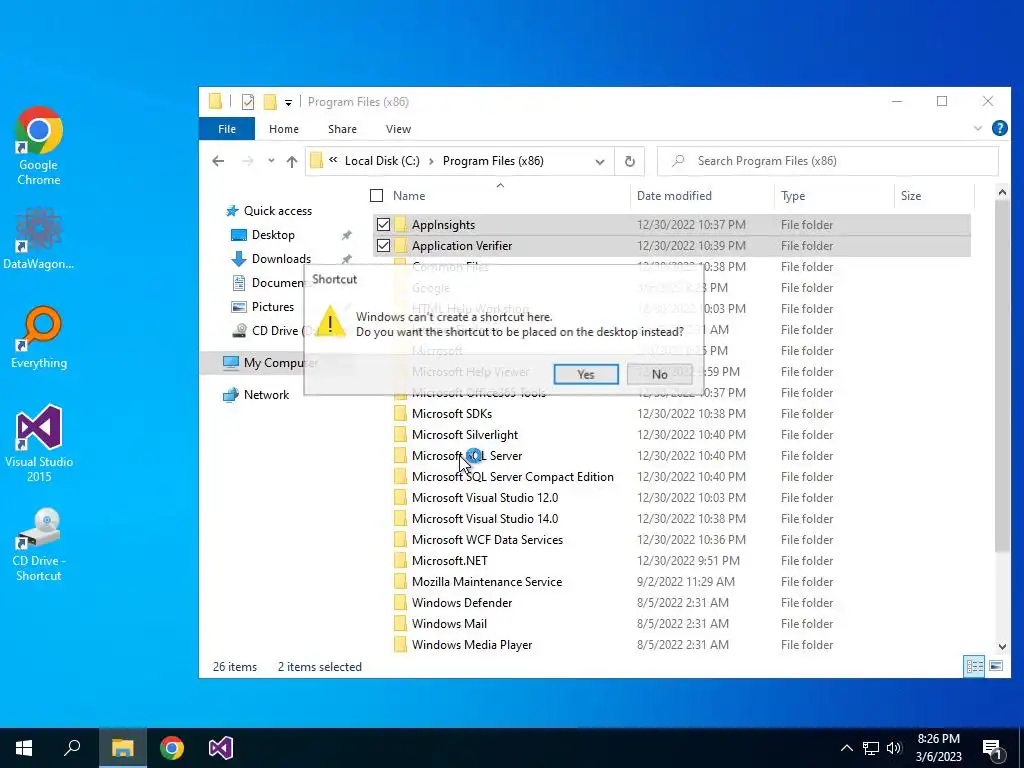Open DataWagon desktop shortcut icon

coord(39,238)
